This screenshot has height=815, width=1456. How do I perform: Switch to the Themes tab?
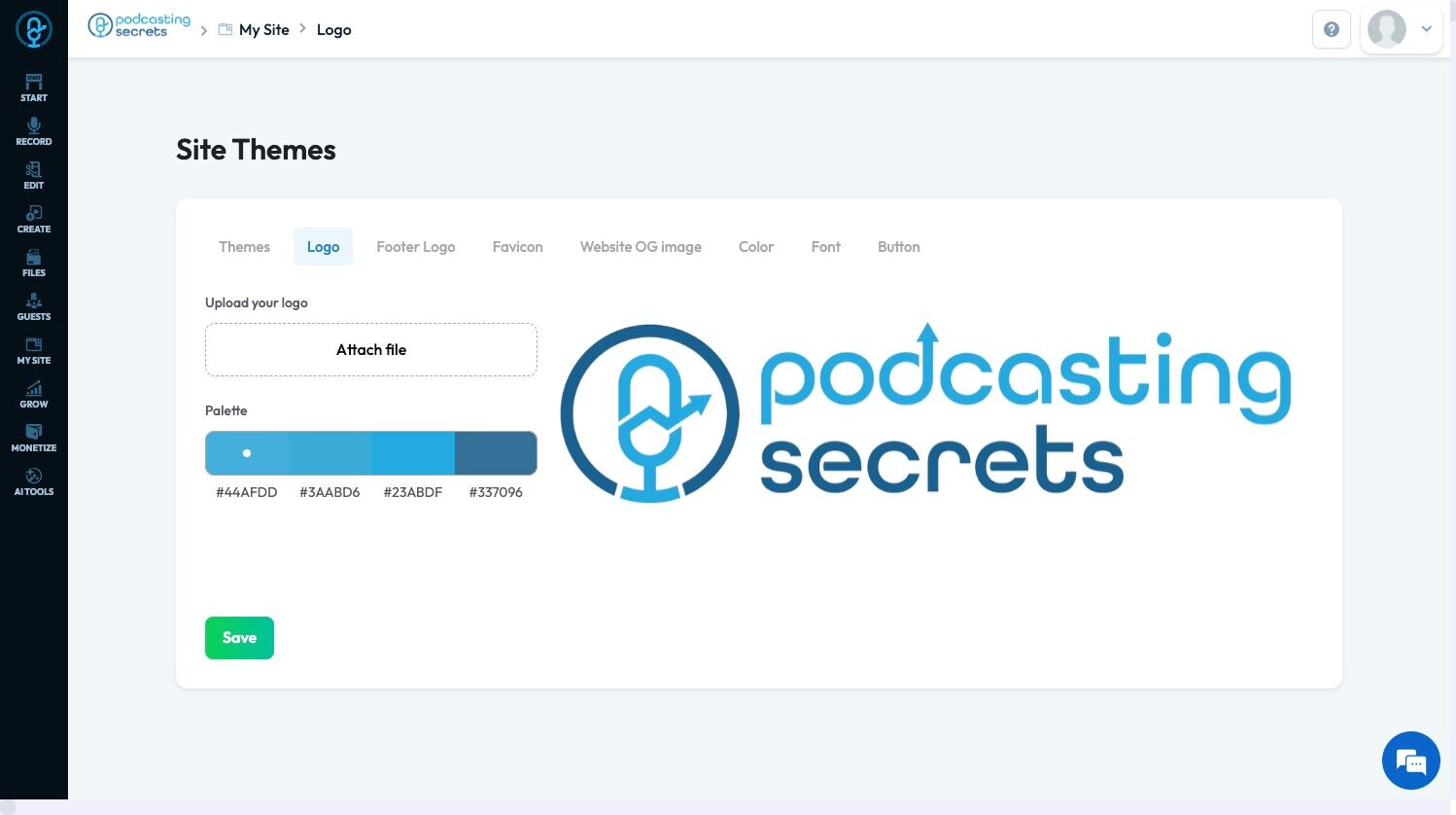click(x=244, y=247)
